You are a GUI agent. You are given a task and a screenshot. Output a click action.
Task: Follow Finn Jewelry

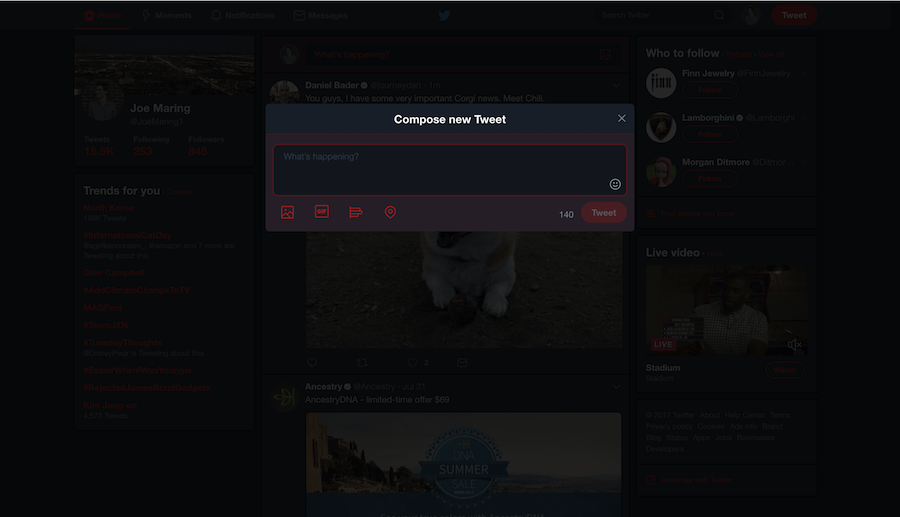click(x=710, y=90)
